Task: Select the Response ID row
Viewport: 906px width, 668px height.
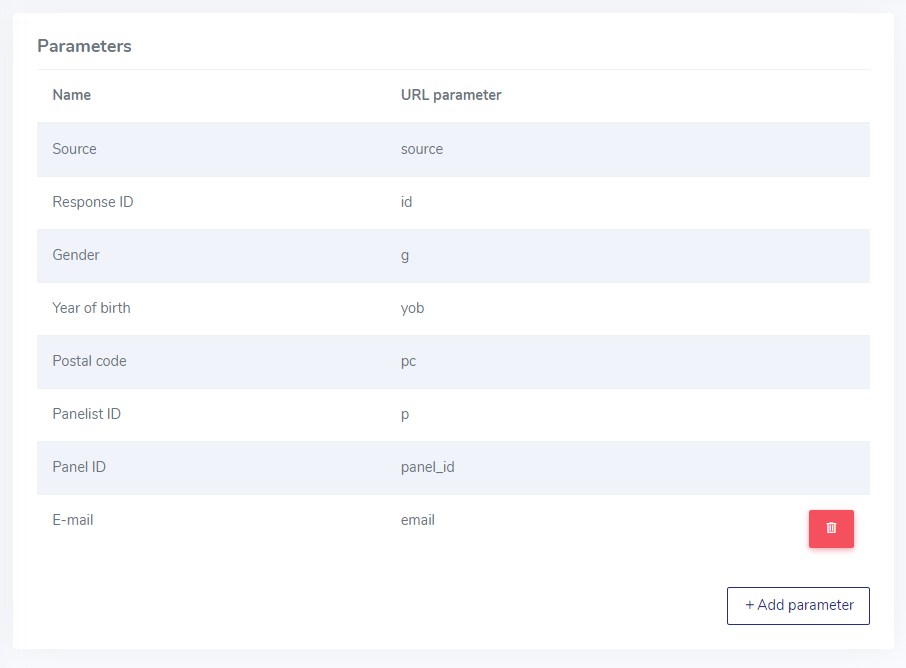Action: click(453, 202)
